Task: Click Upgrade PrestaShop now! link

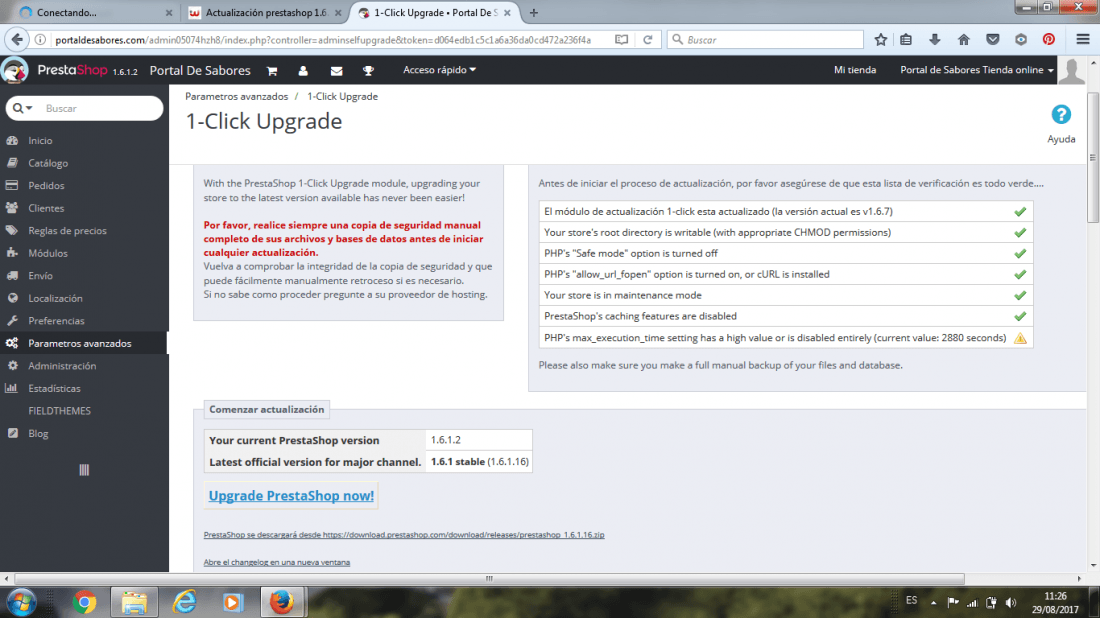Action: click(291, 496)
